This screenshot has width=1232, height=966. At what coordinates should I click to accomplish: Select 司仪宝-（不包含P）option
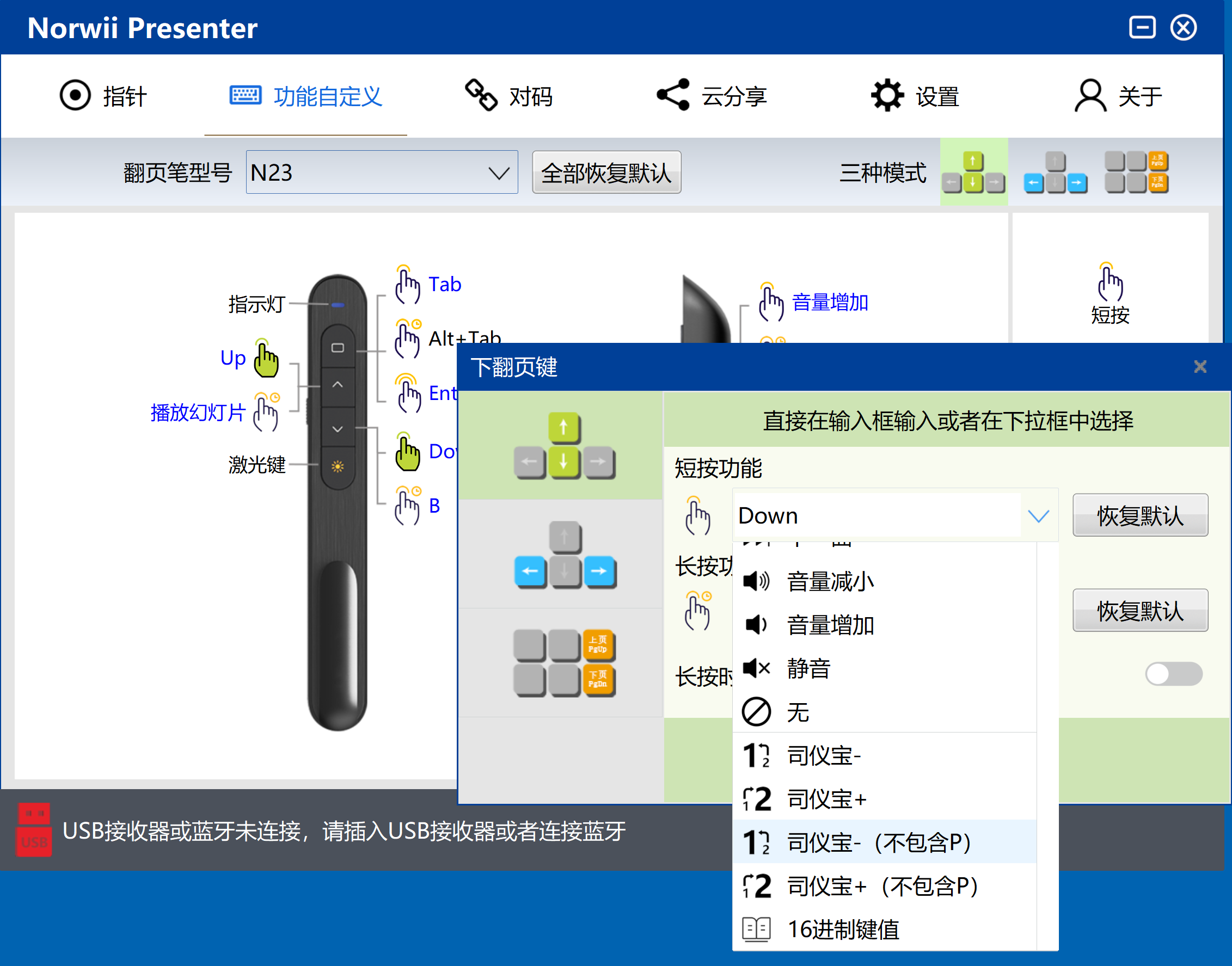pos(885,842)
